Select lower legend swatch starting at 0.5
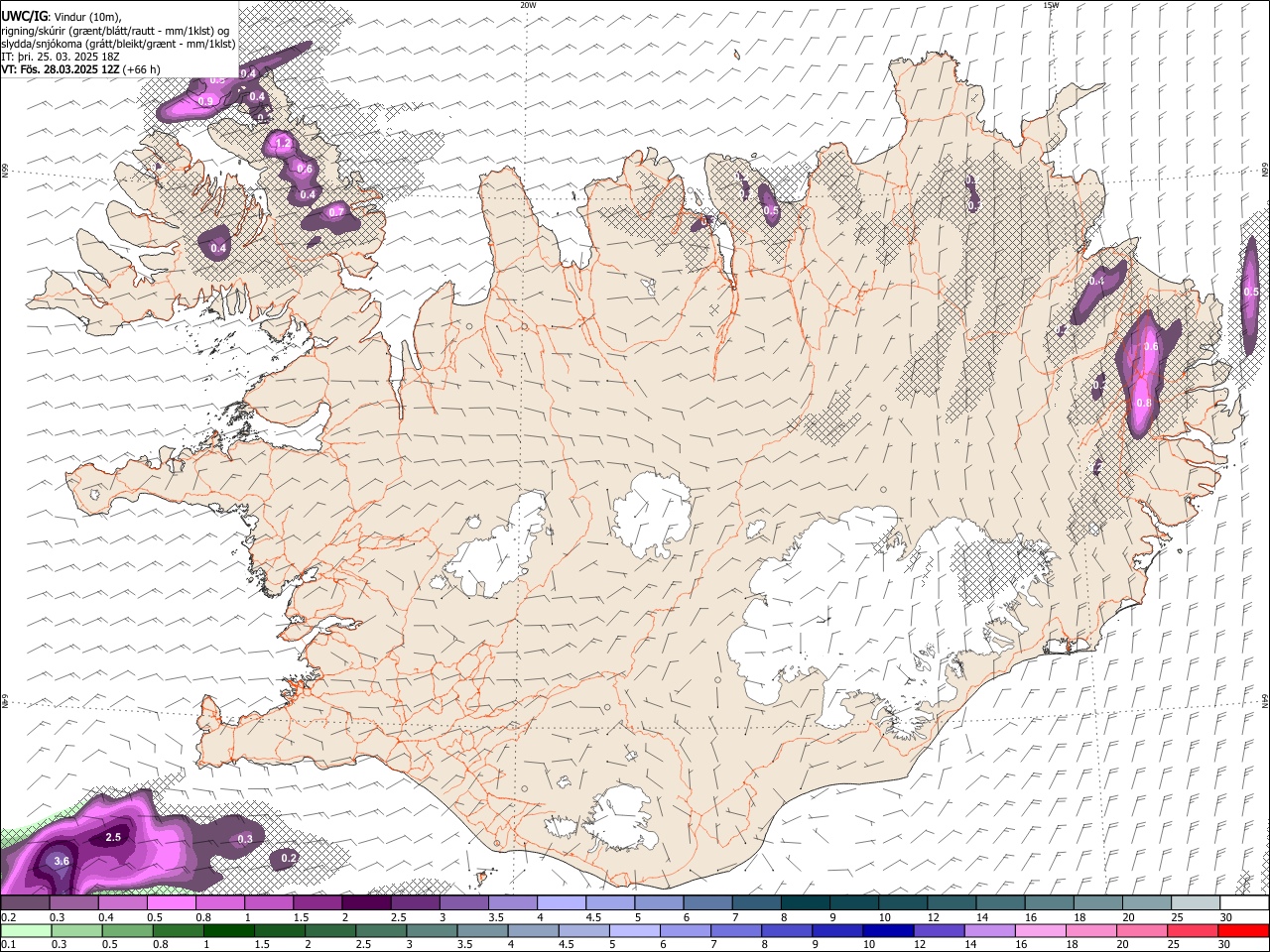 (128, 930)
